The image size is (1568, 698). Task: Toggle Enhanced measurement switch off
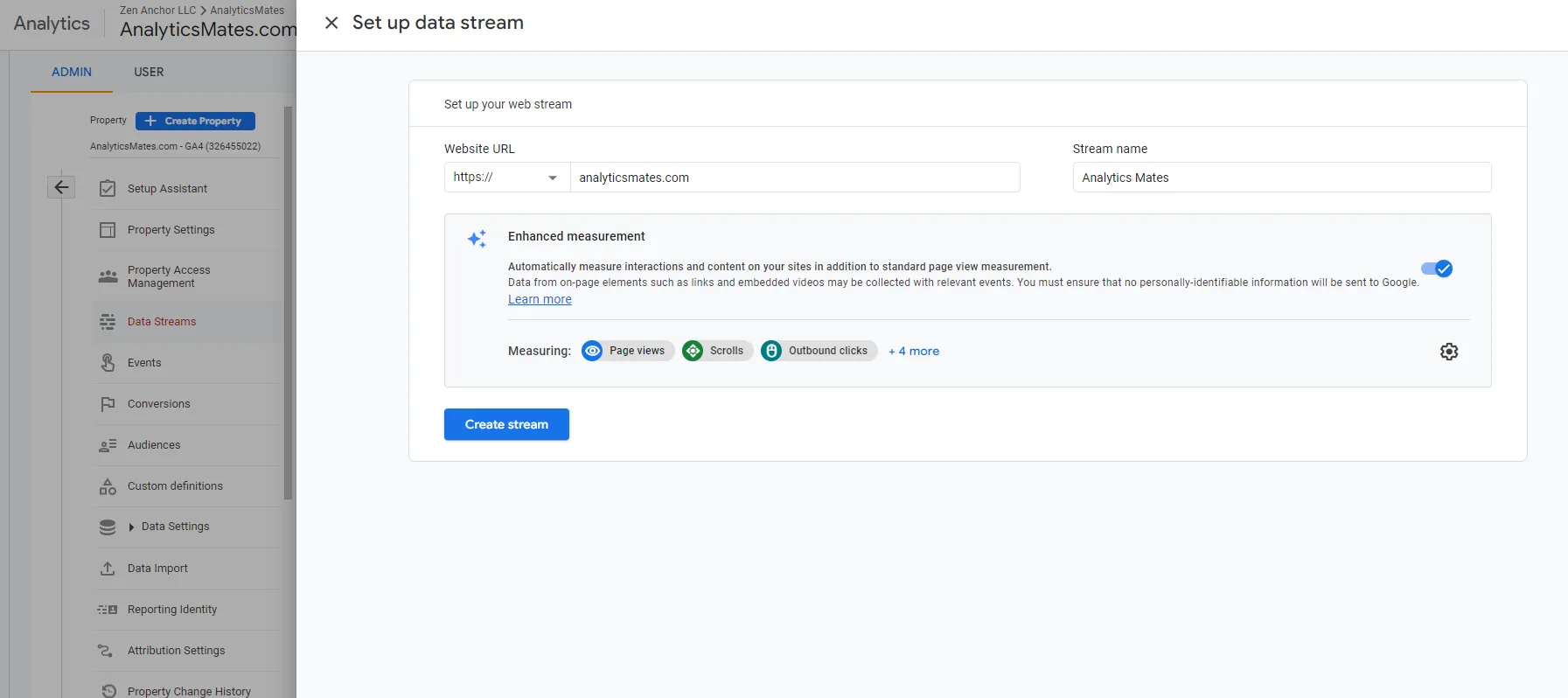[x=1437, y=269]
